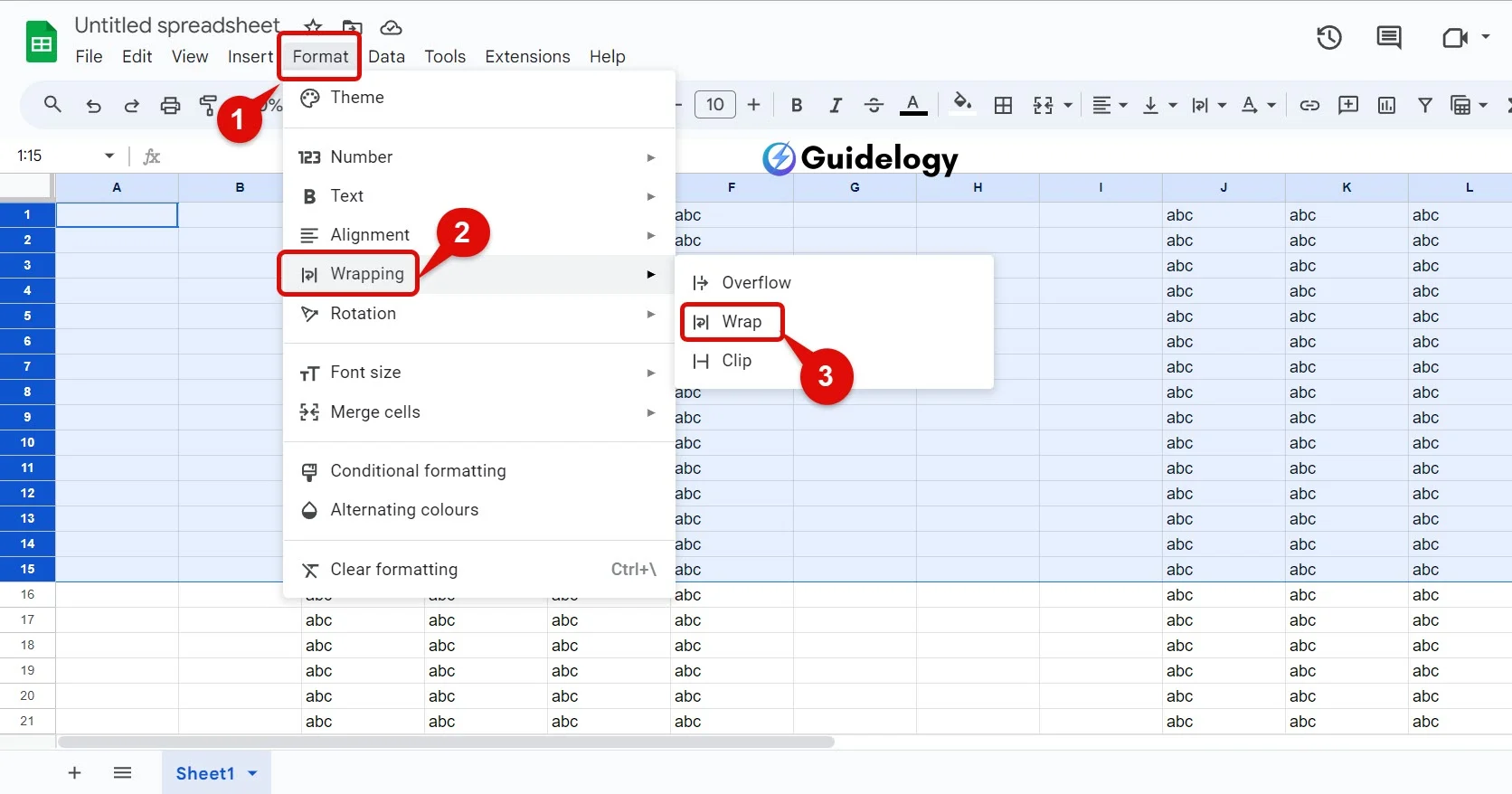
Task: Undo the last action
Action: click(93, 106)
